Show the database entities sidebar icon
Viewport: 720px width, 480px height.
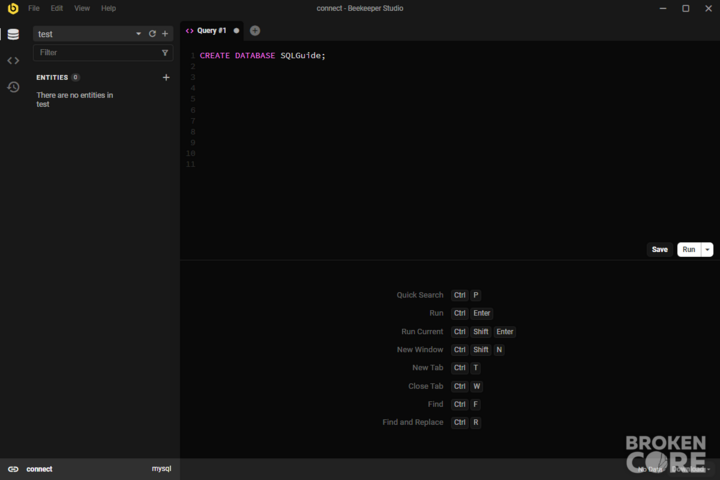13,34
